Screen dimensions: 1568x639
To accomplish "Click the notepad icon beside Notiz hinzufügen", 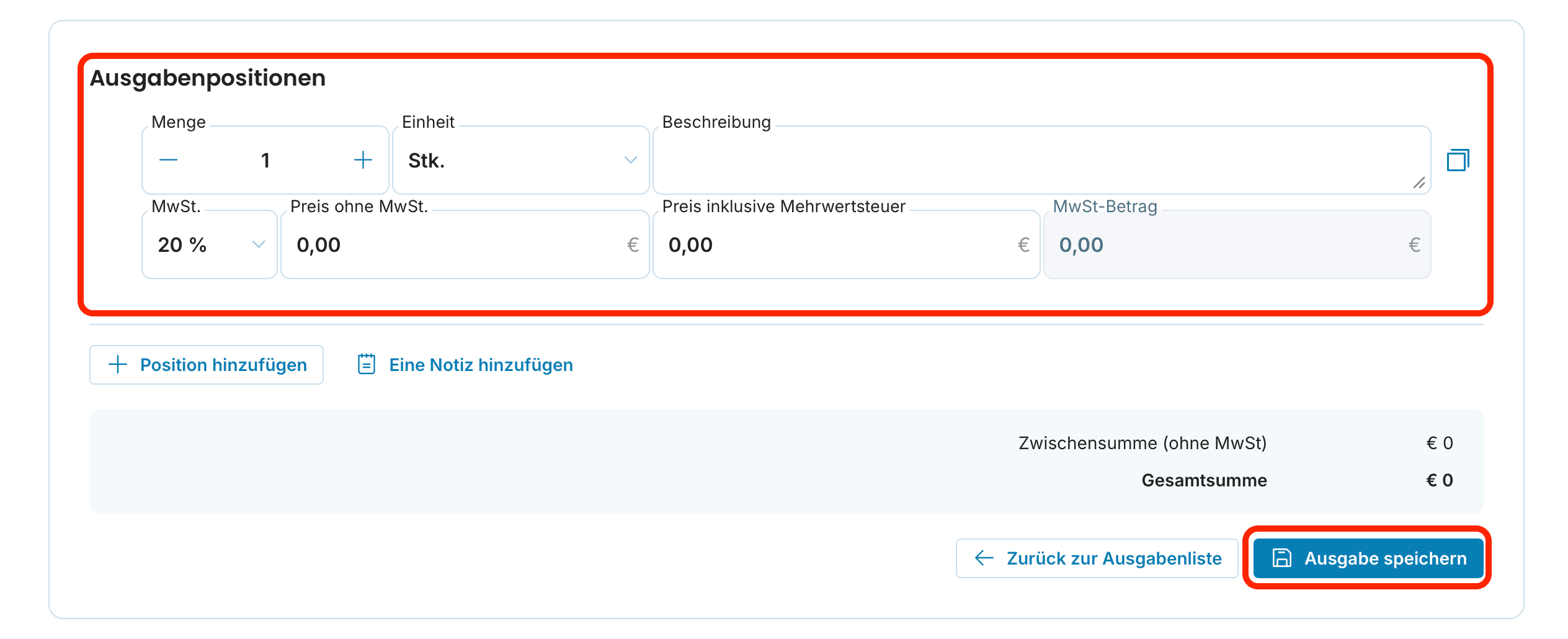I will click(x=367, y=364).
